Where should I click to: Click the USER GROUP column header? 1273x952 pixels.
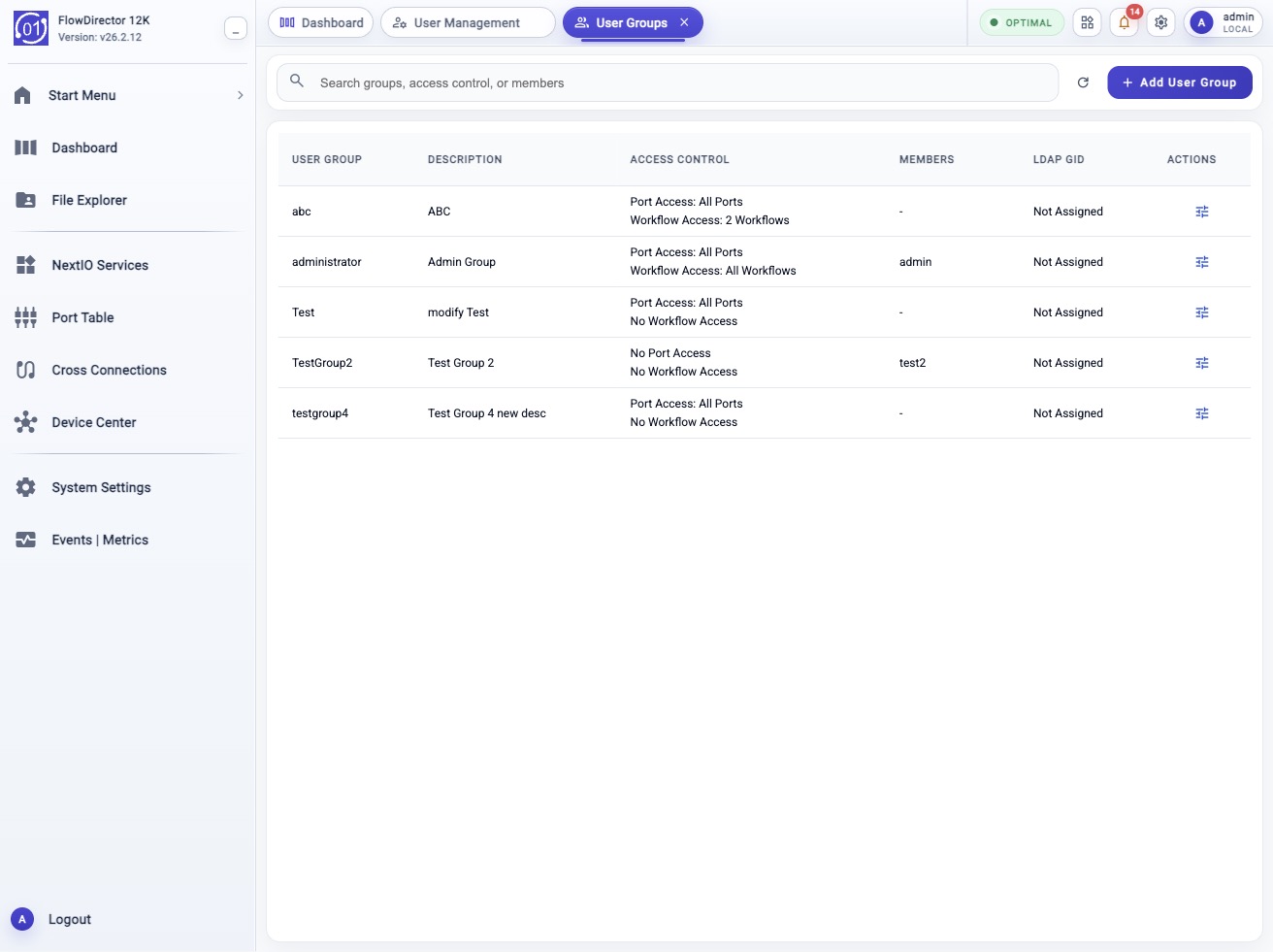point(327,159)
